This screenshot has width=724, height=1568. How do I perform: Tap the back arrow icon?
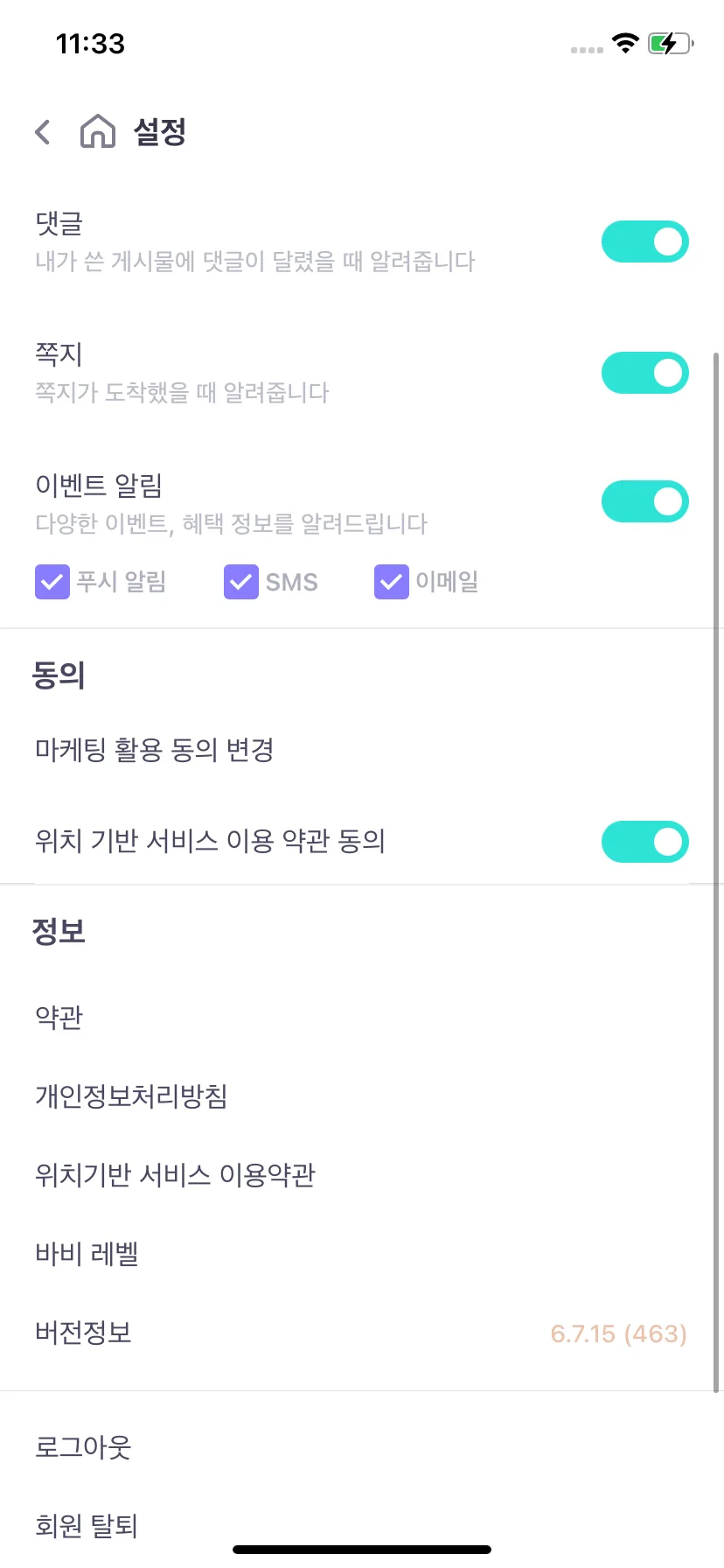click(42, 132)
